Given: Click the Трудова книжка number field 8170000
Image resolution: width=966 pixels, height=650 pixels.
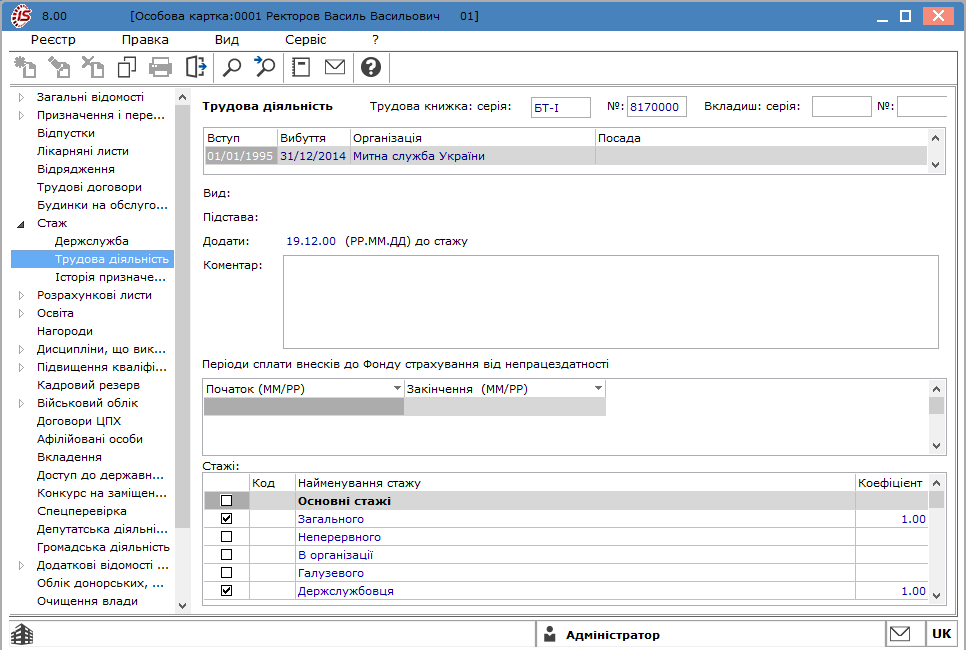Looking at the screenshot, I should [657, 107].
